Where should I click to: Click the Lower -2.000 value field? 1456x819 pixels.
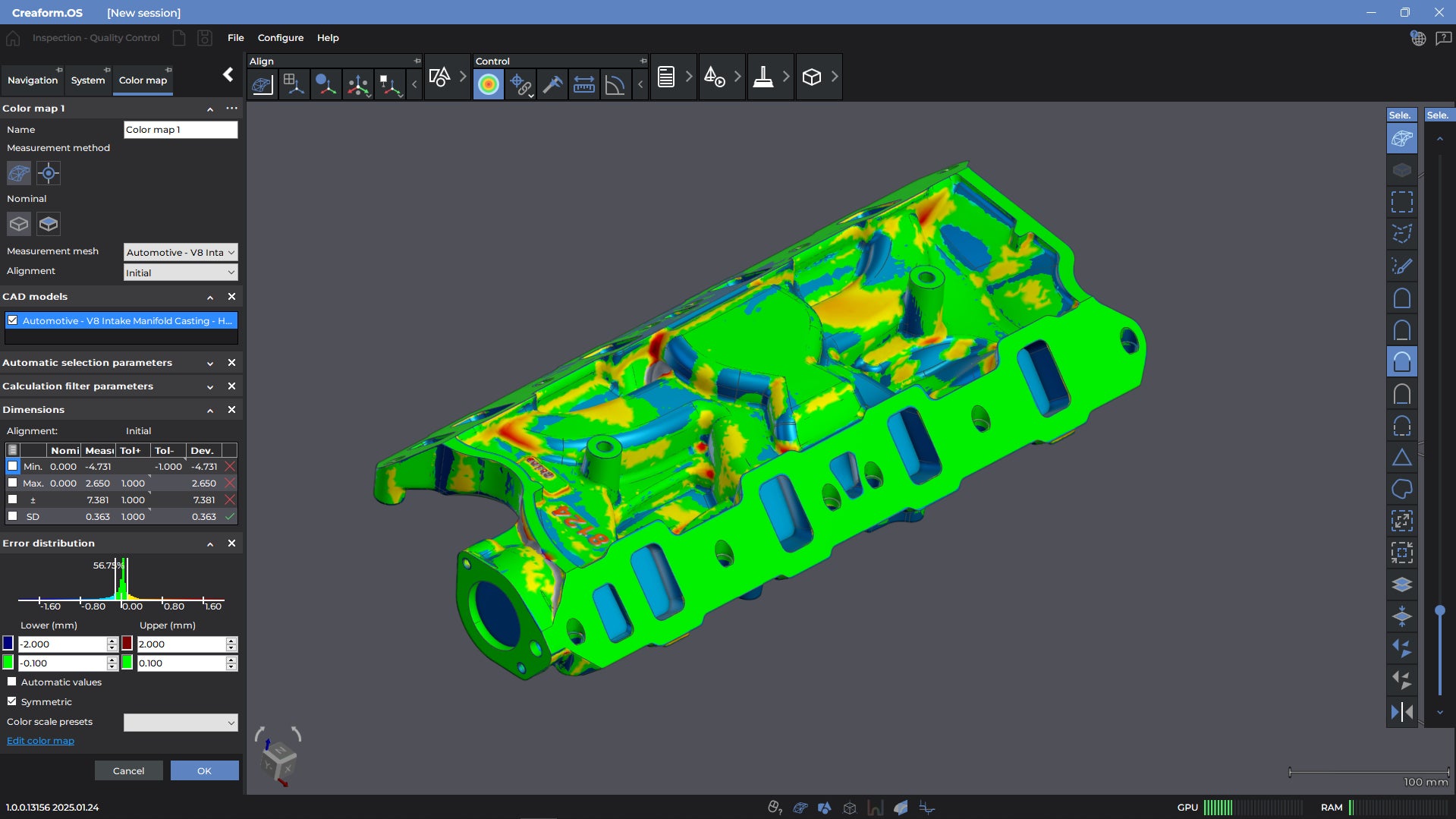point(63,644)
